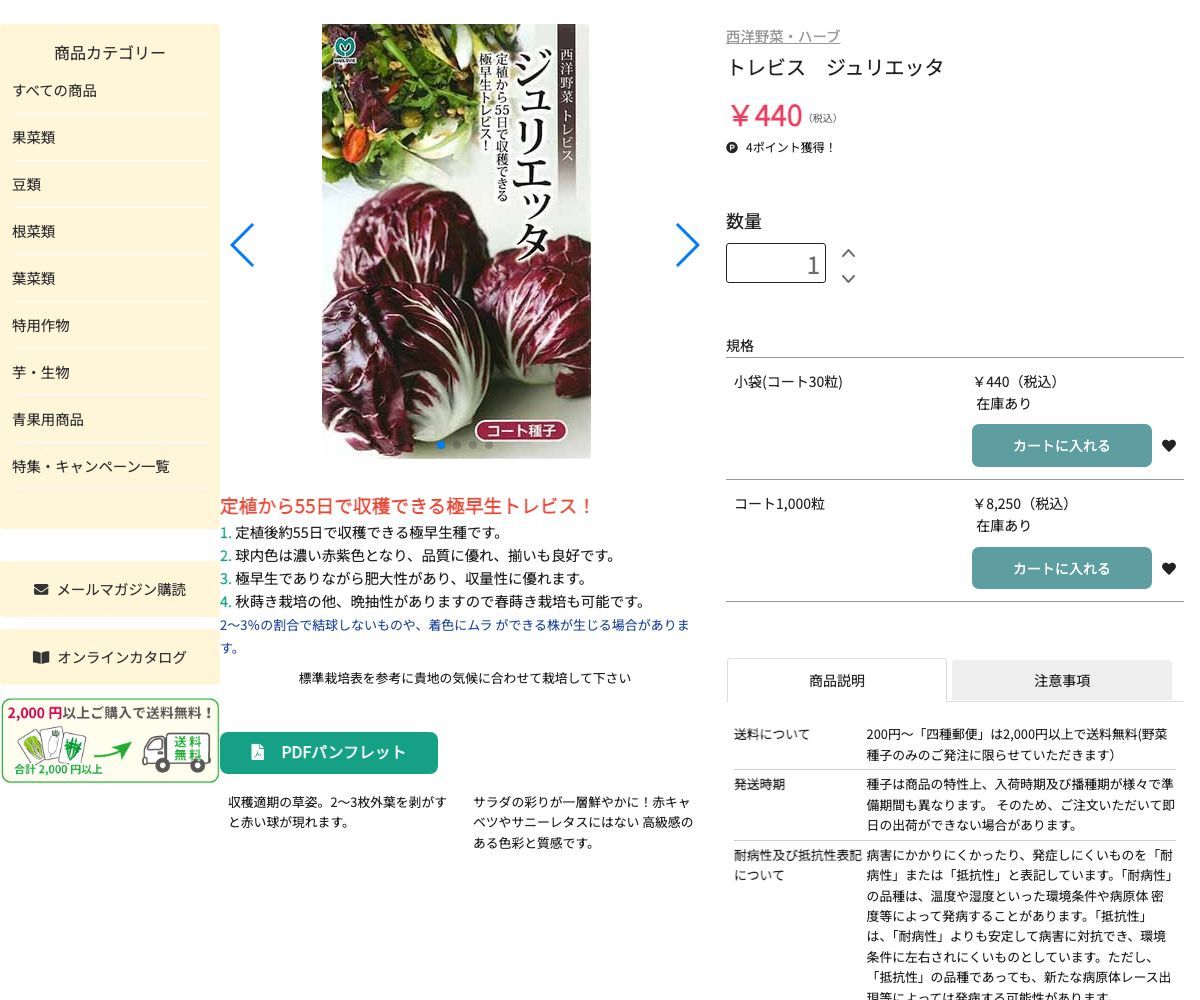This screenshot has width=1200, height=1000.
Task: Click the quantity input field
Action: click(775, 264)
